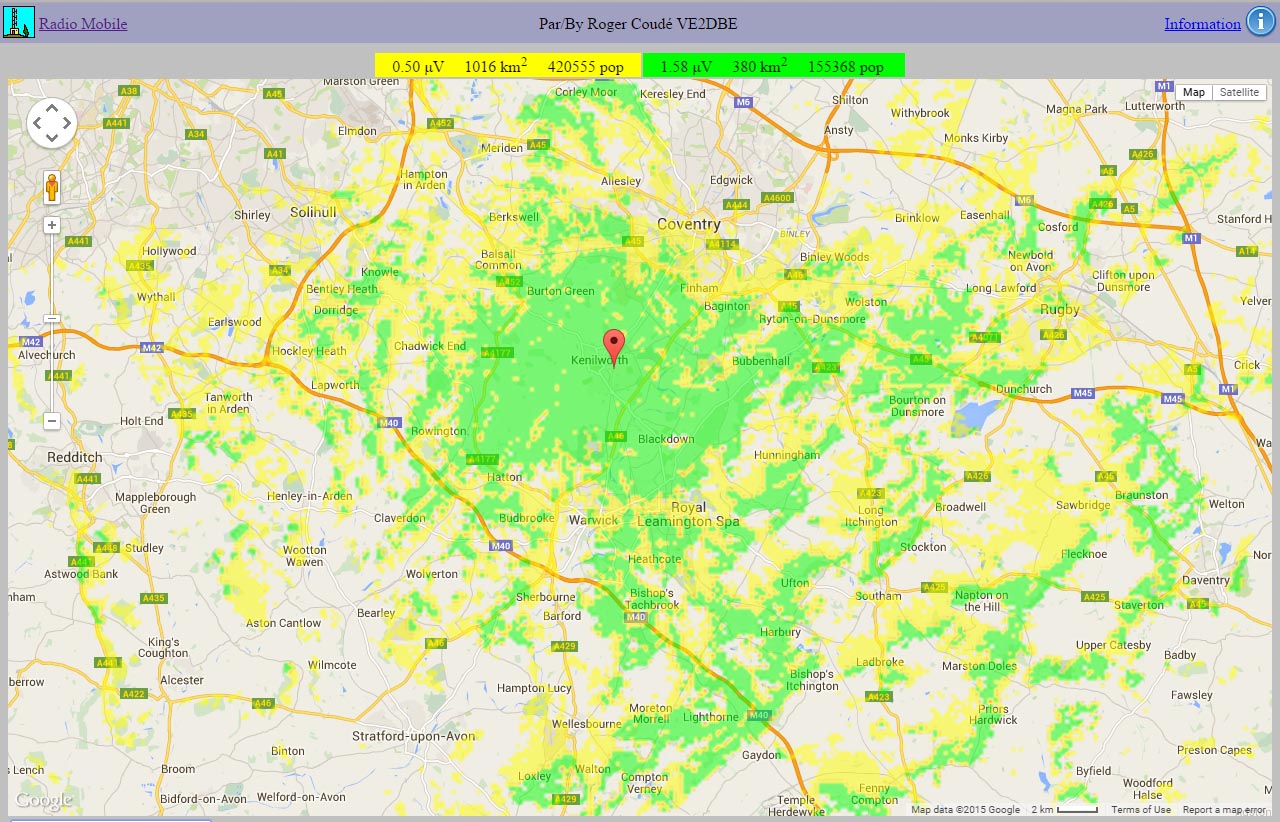The width and height of the screenshot is (1280, 822).
Task: Click the Solihull town label
Action: 314,212
